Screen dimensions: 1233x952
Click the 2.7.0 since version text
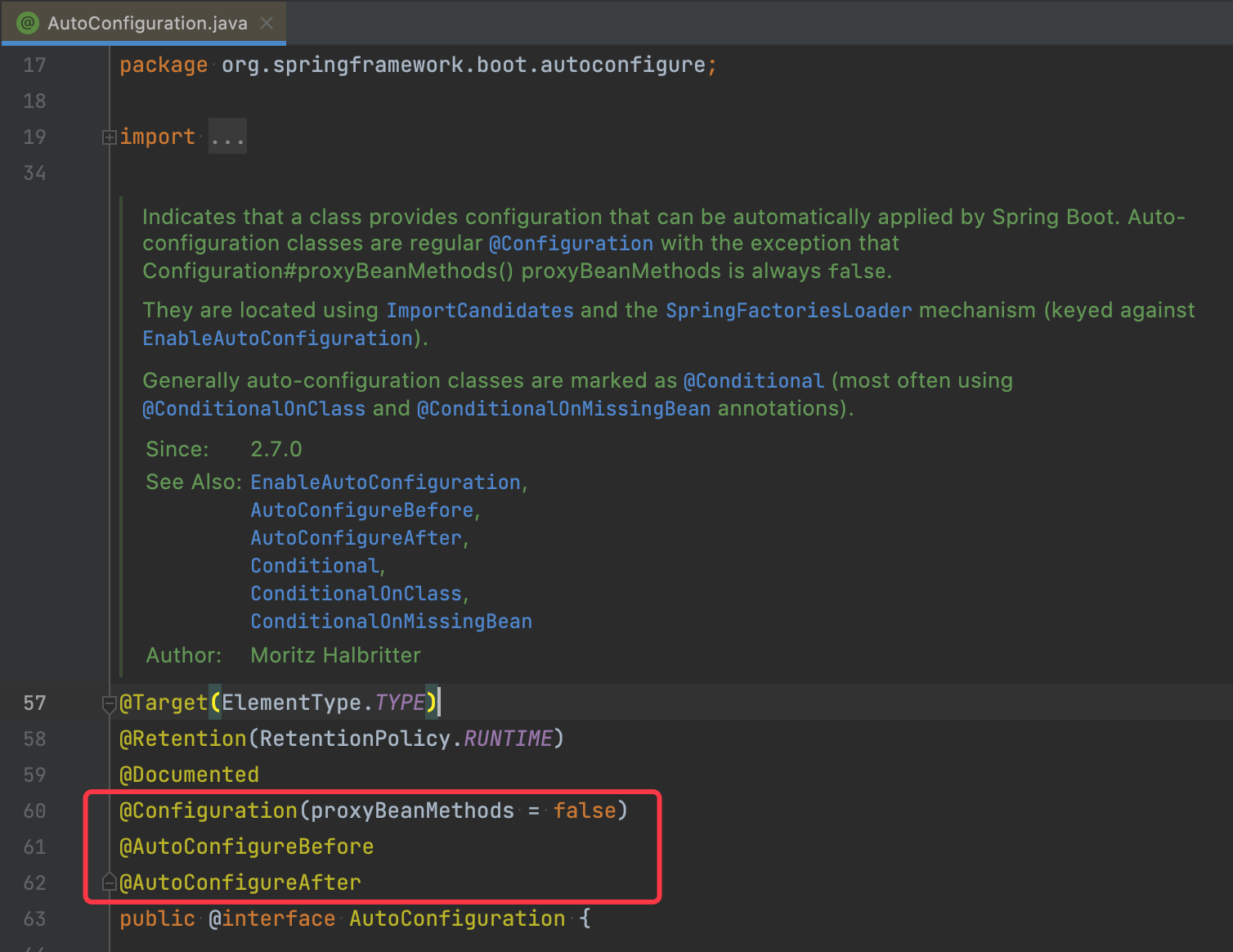coord(276,449)
